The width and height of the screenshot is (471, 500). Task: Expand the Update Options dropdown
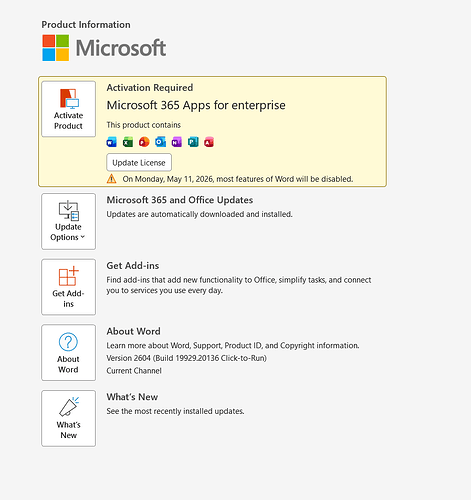point(68,221)
